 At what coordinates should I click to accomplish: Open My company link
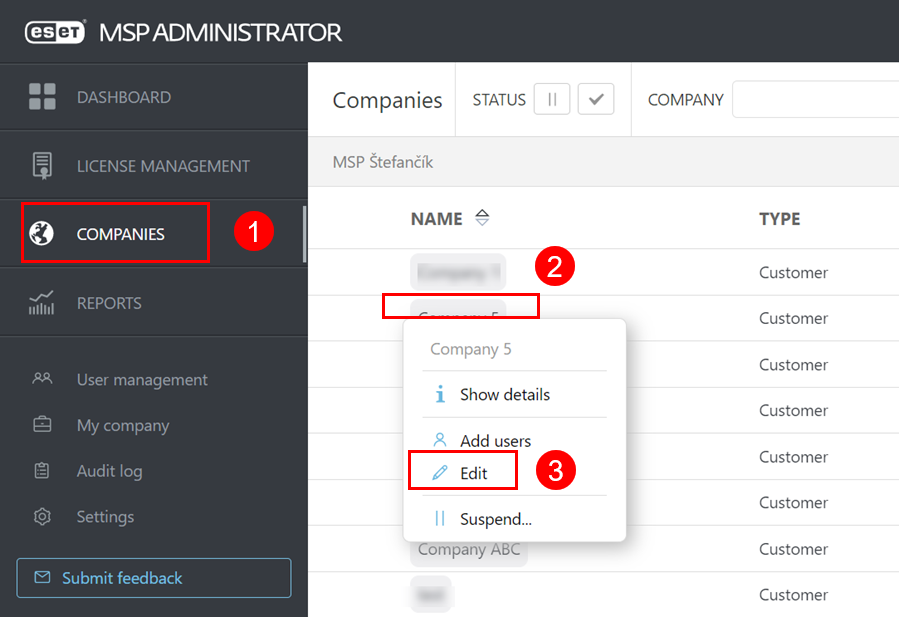click(x=123, y=425)
